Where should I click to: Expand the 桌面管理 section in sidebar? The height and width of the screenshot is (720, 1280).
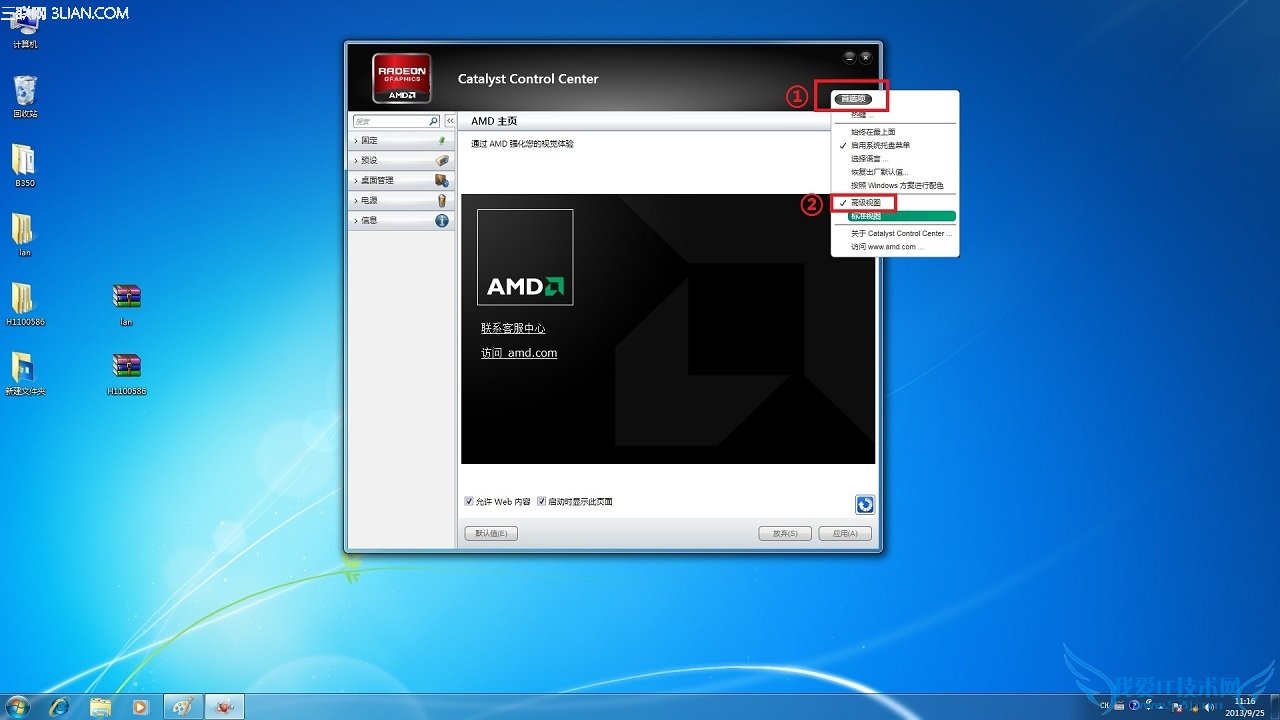pyautogui.click(x=377, y=180)
